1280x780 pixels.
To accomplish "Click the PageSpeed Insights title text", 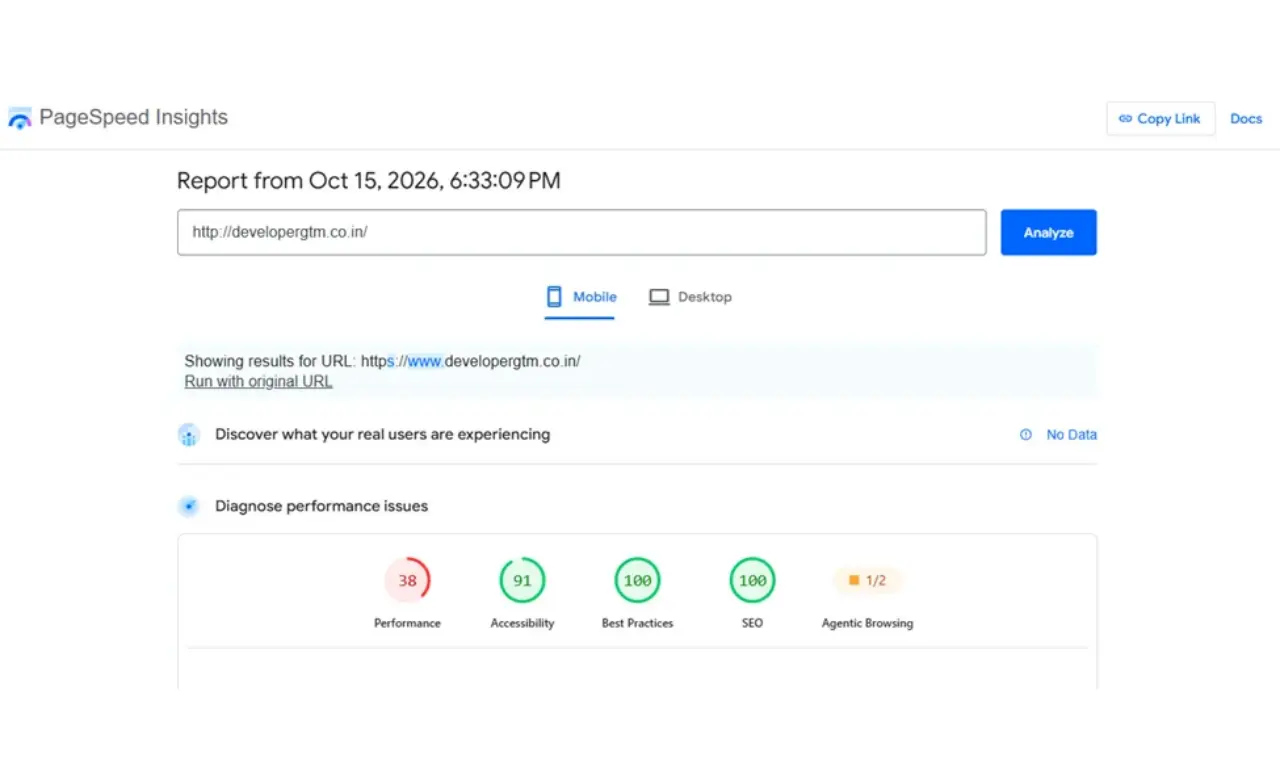I will coord(134,117).
